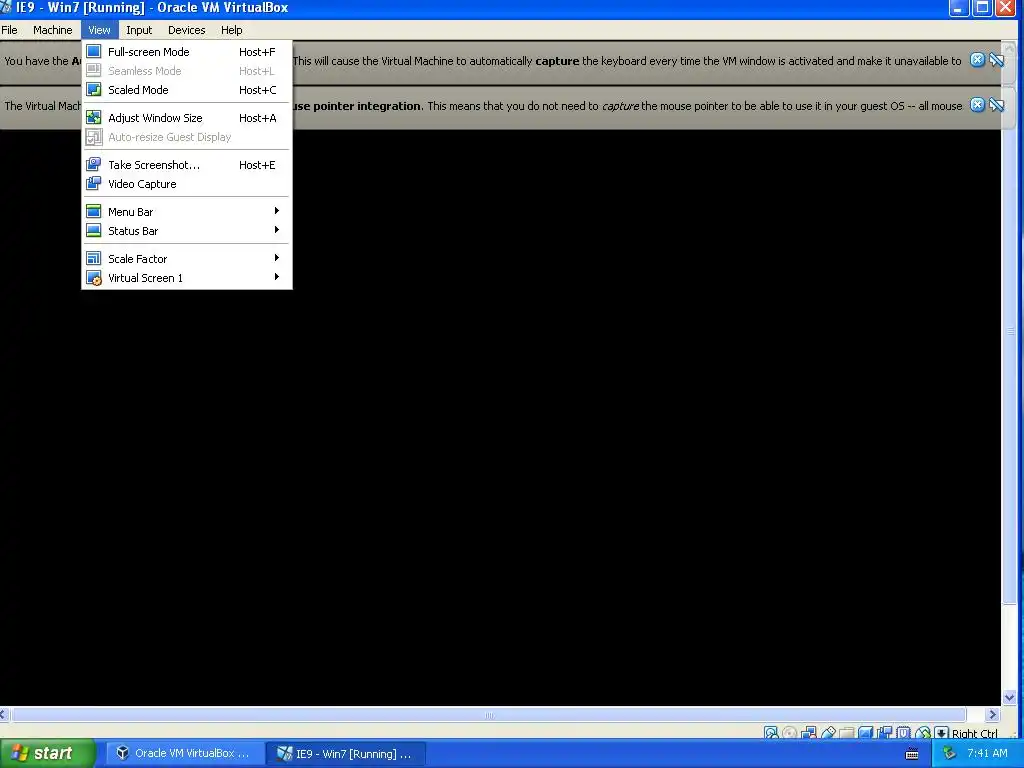
Task: Dismiss the keyboard capture notification with X icon
Action: tap(977, 60)
